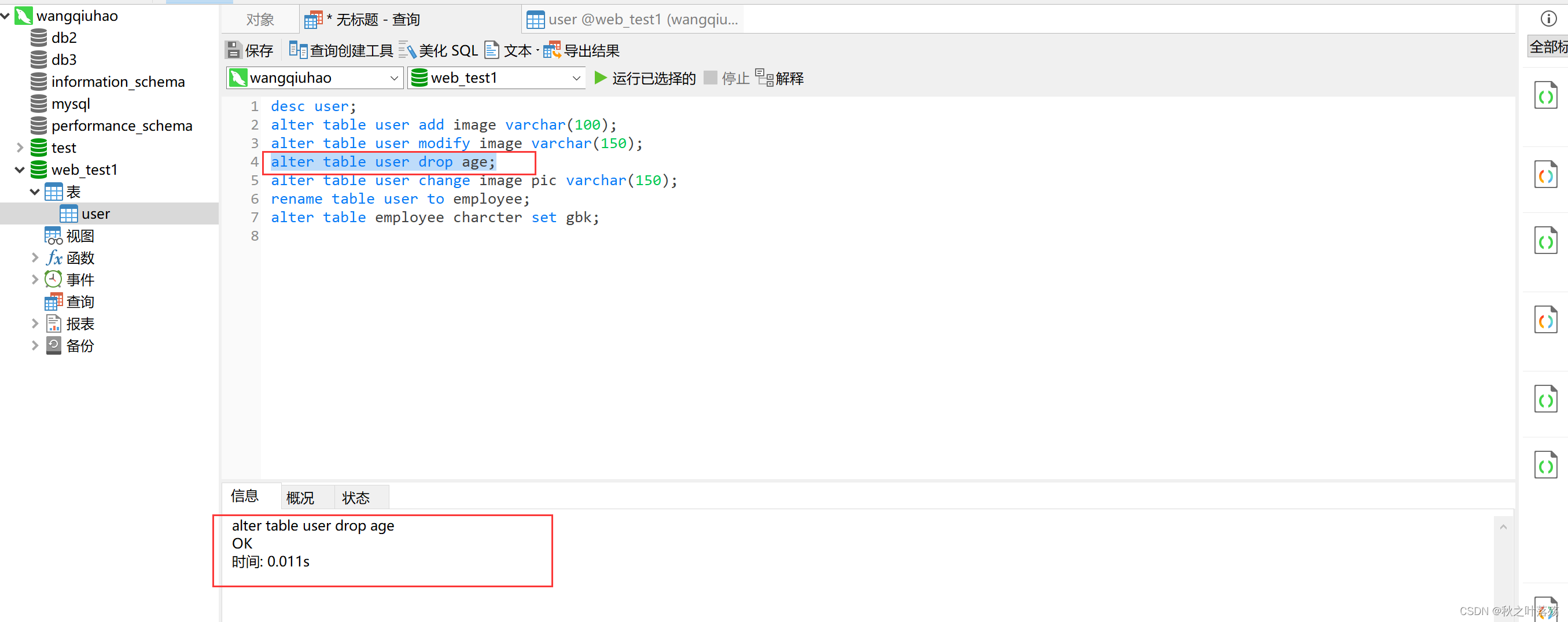The height and width of the screenshot is (622, 1568).
Task: Click the Stop (停止) button
Action: pos(726,78)
